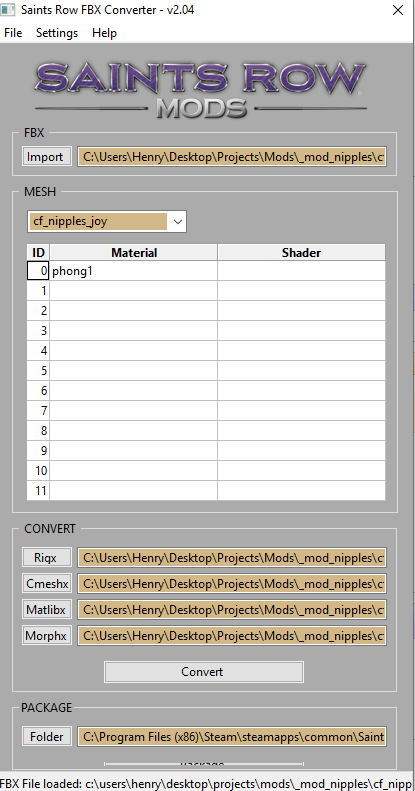Image resolution: width=415 pixels, height=791 pixels.
Task: Click the Cmeshx button
Action: click(x=47, y=584)
